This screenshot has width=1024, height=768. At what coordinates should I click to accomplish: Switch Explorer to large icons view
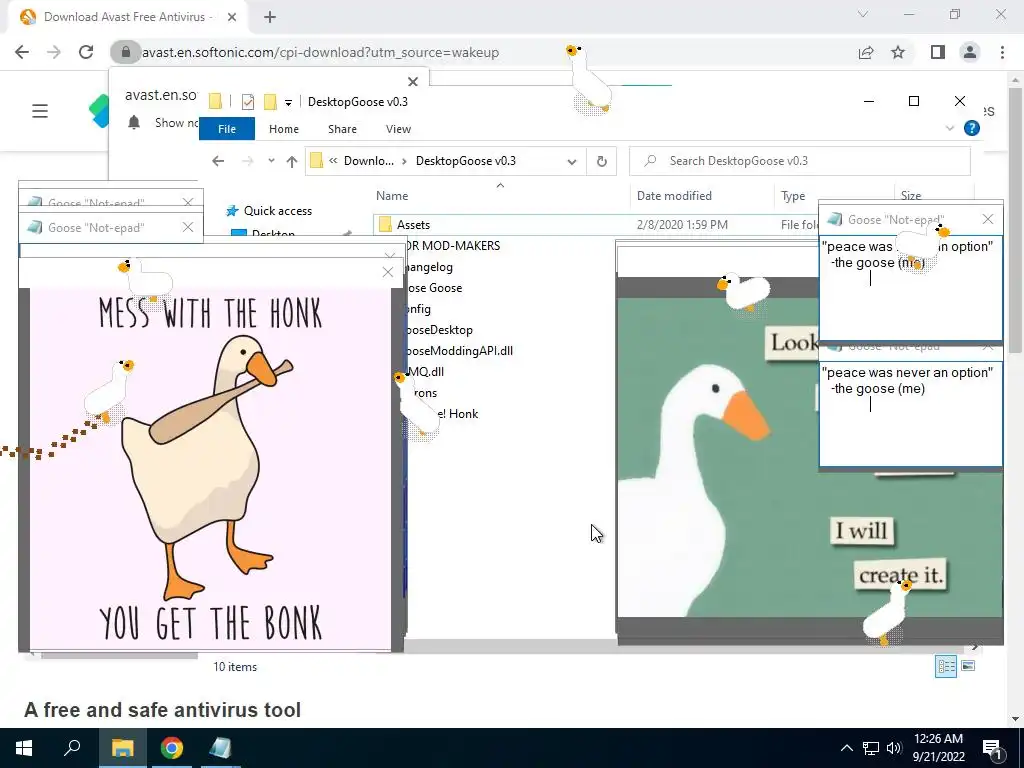[968, 666]
